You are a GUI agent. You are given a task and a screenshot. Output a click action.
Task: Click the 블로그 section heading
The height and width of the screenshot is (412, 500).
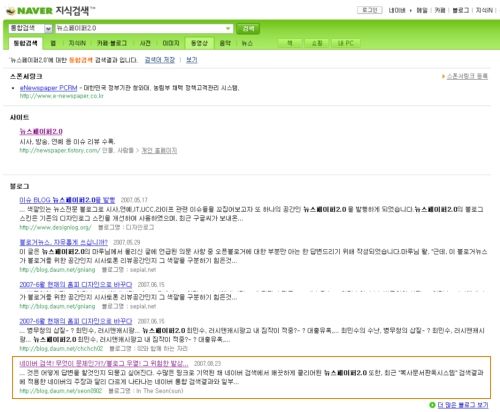tap(19, 186)
